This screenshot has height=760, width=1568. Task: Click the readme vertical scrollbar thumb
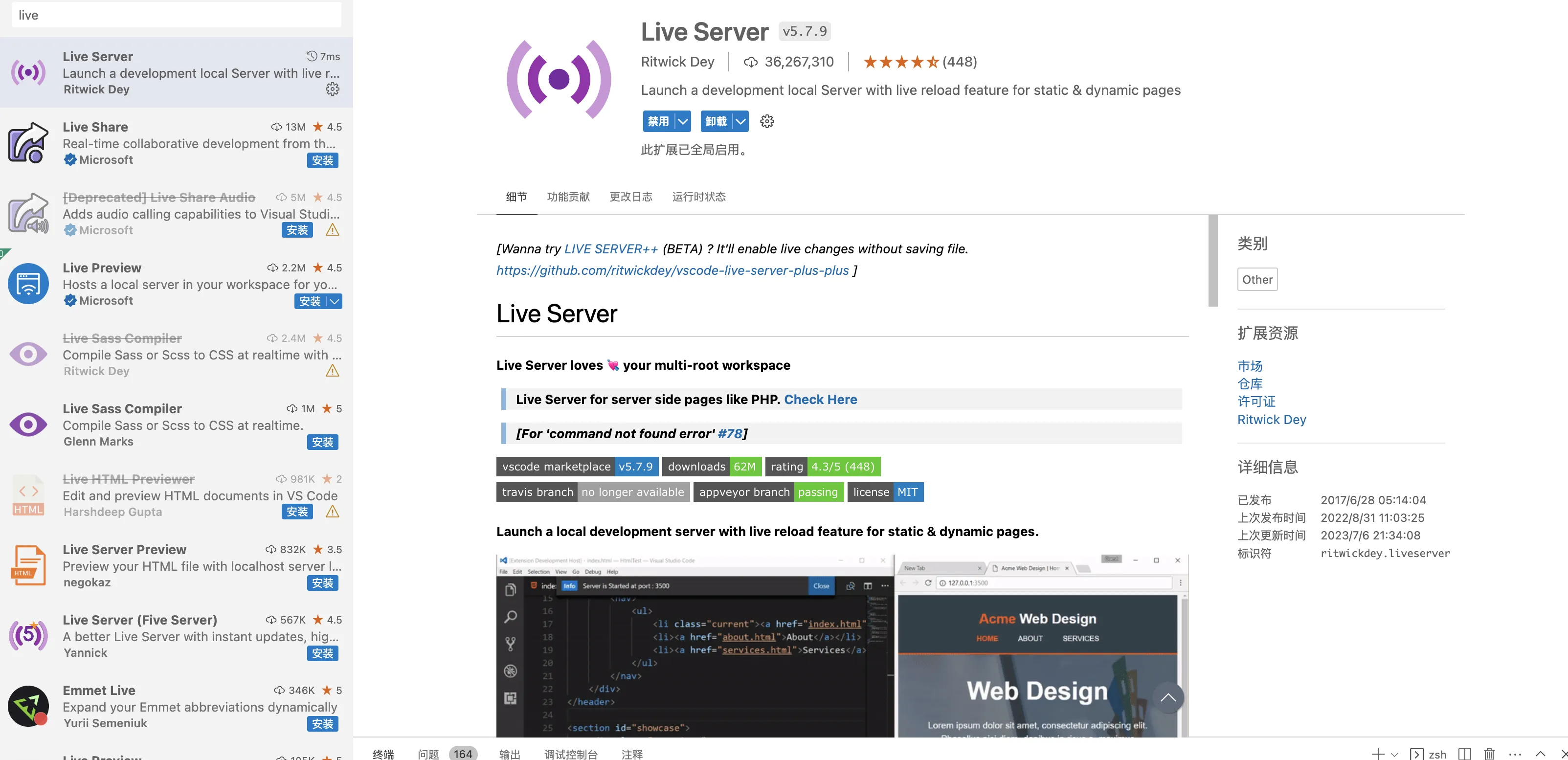click(1212, 261)
